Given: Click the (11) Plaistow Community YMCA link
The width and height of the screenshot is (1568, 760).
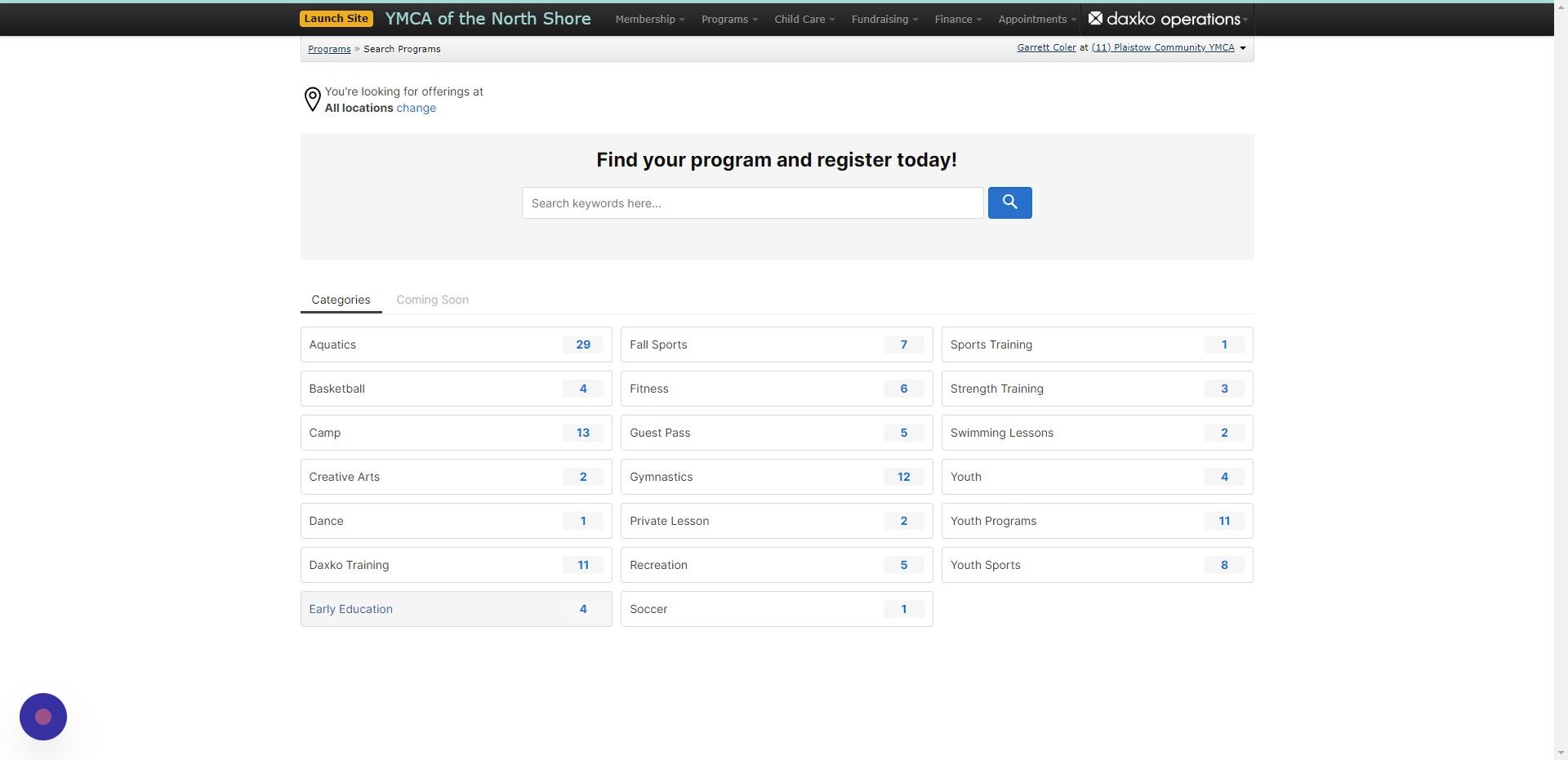Looking at the screenshot, I should [1163, 47].
